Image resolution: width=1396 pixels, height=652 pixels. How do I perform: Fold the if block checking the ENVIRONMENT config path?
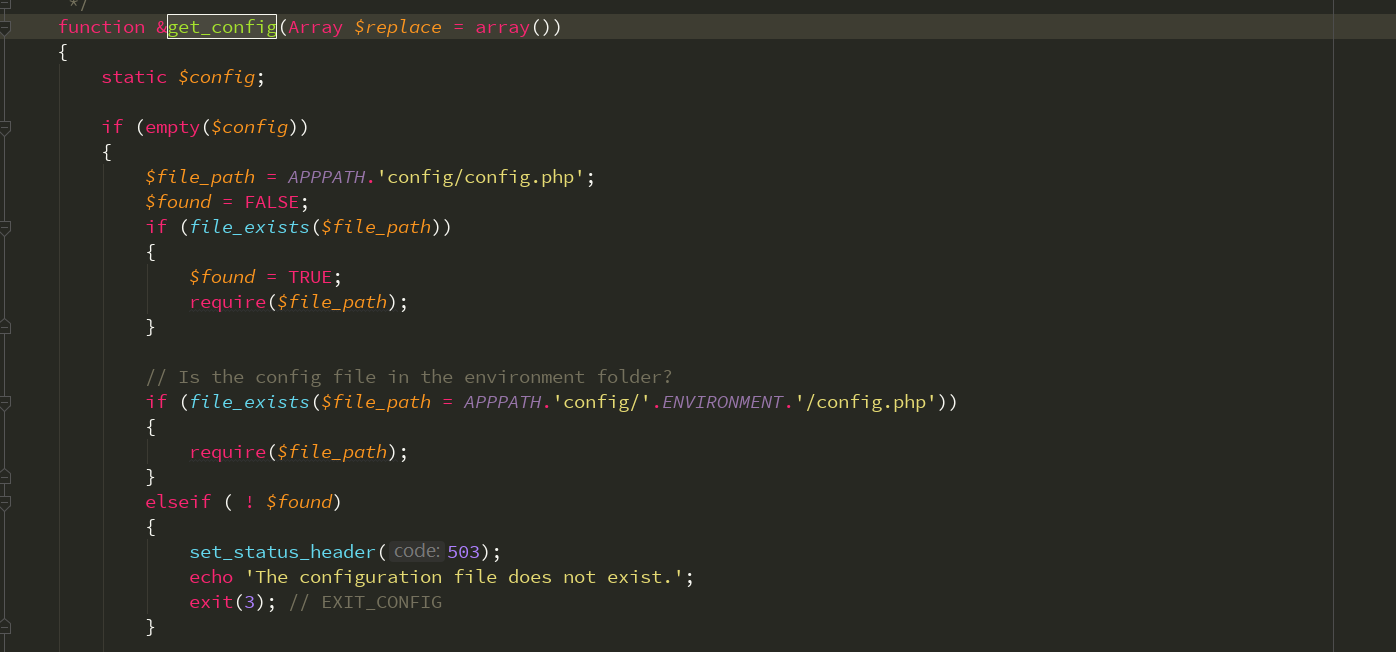pos(5,402)
